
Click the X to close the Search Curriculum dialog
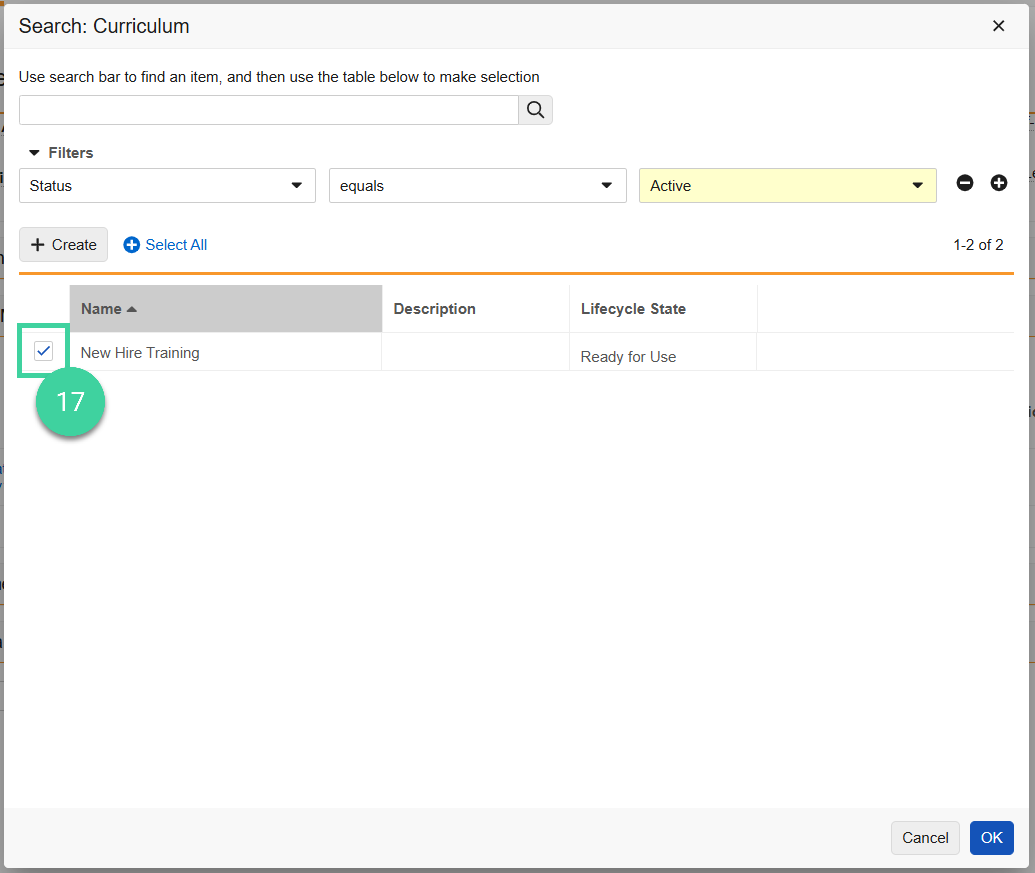(998, 26)
